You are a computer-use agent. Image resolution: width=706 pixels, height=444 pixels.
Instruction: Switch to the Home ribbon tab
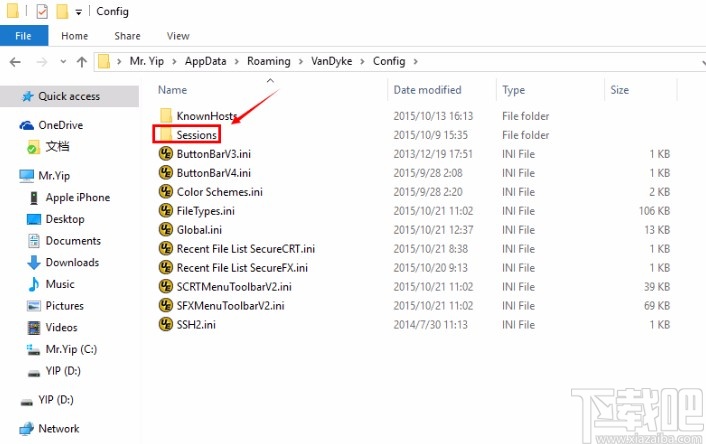click(75, 36)
